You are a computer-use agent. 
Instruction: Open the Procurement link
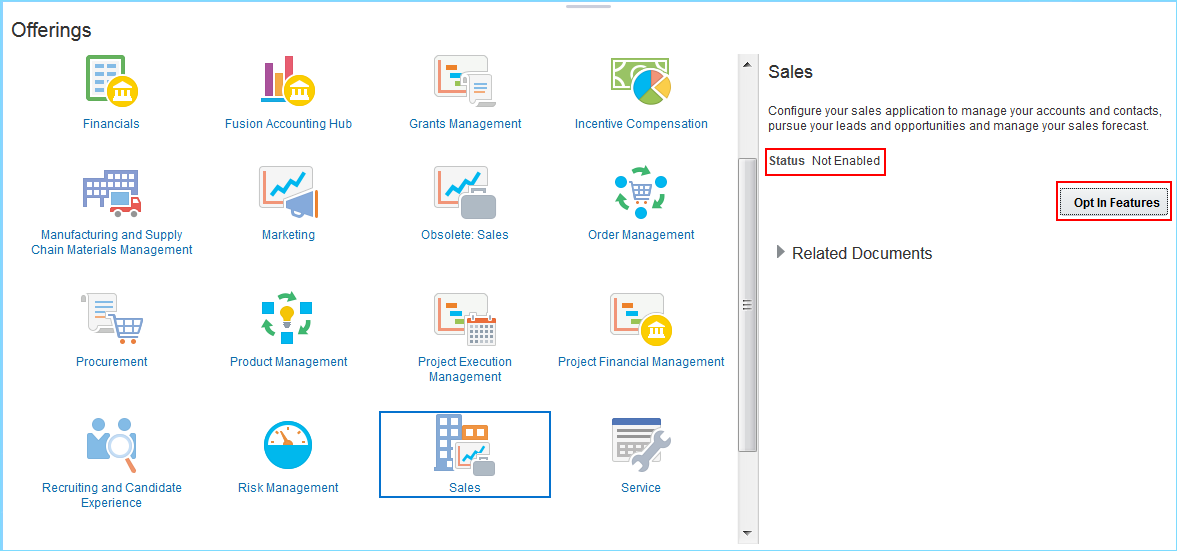click(x=111, y=362)
